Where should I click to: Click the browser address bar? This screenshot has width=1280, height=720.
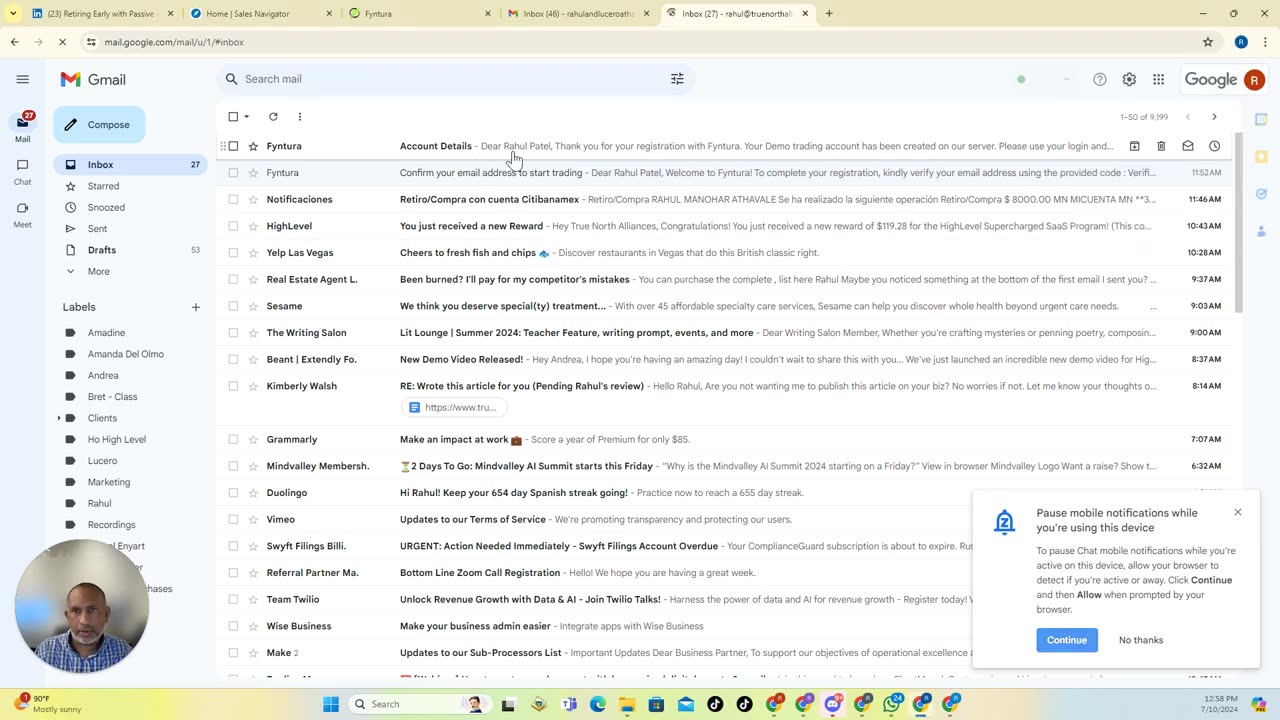(640, 42)
